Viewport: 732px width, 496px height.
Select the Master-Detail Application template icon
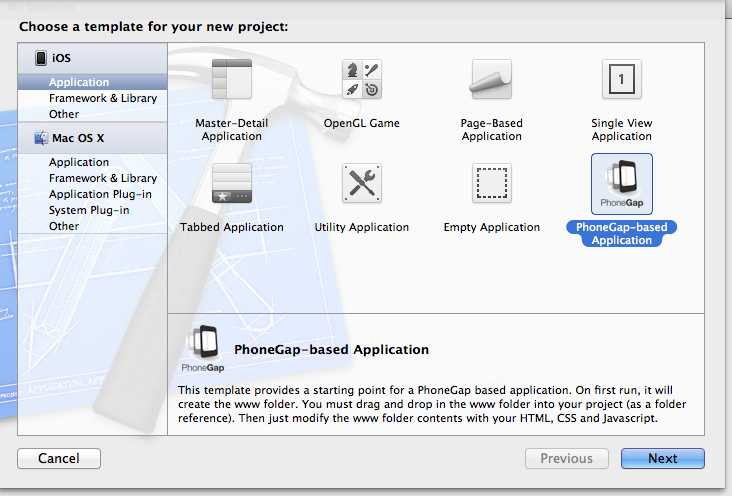pyautogui.click(x=232, y=78)
